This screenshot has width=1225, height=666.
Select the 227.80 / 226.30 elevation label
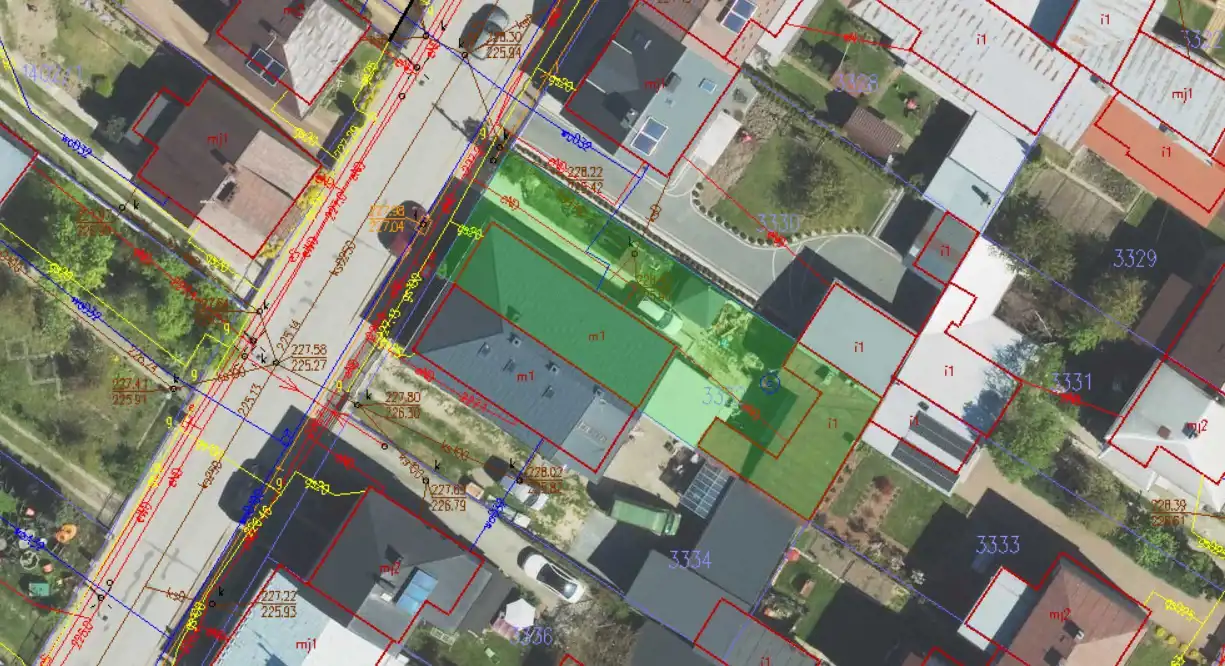[402, 404]
